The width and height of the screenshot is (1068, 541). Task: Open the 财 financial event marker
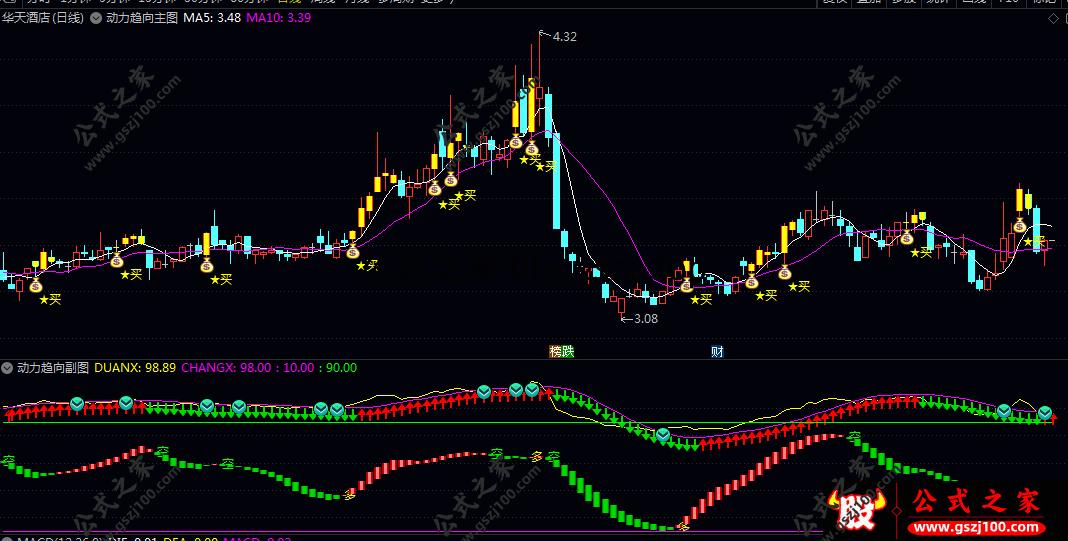click(x=717, y=352)
